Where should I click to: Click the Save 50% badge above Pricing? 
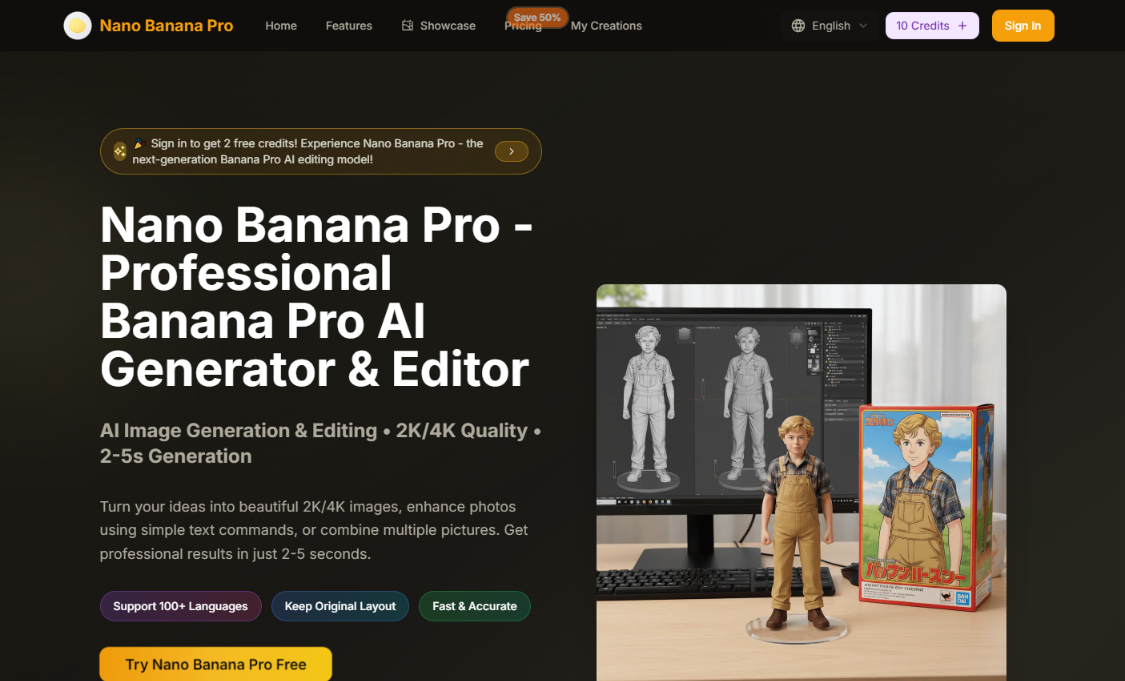click(x=537, y=17)
